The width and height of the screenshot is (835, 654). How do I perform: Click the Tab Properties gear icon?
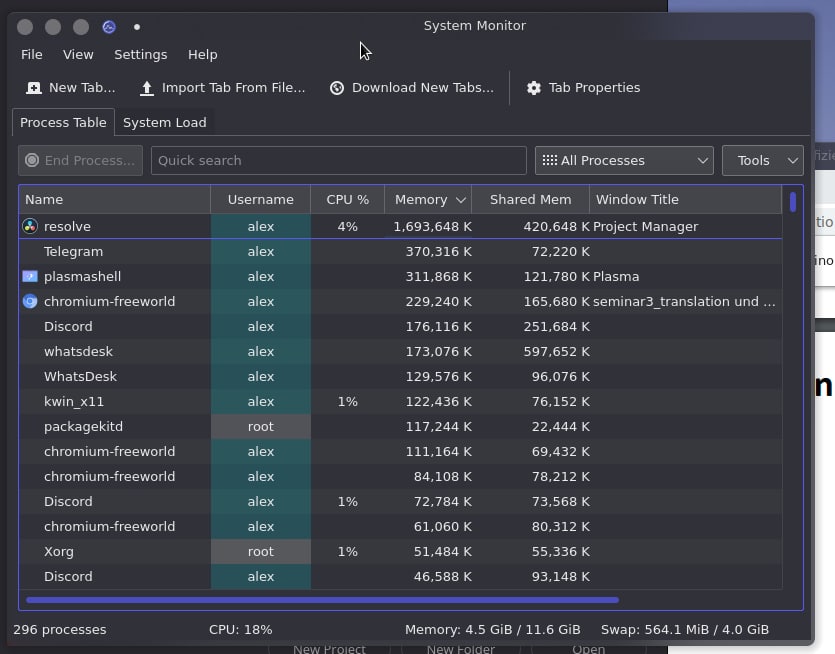[534, 88]
